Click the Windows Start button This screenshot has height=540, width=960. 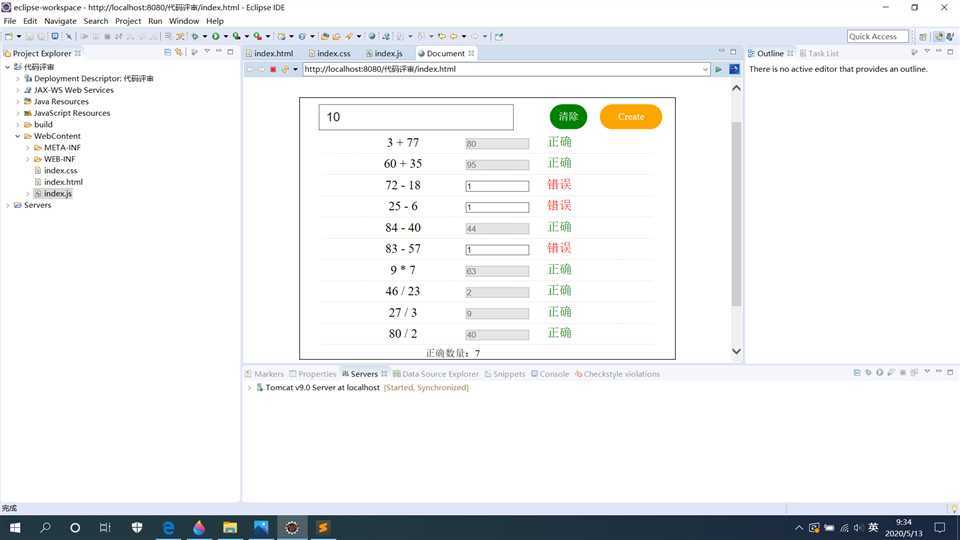click(15, 527)
